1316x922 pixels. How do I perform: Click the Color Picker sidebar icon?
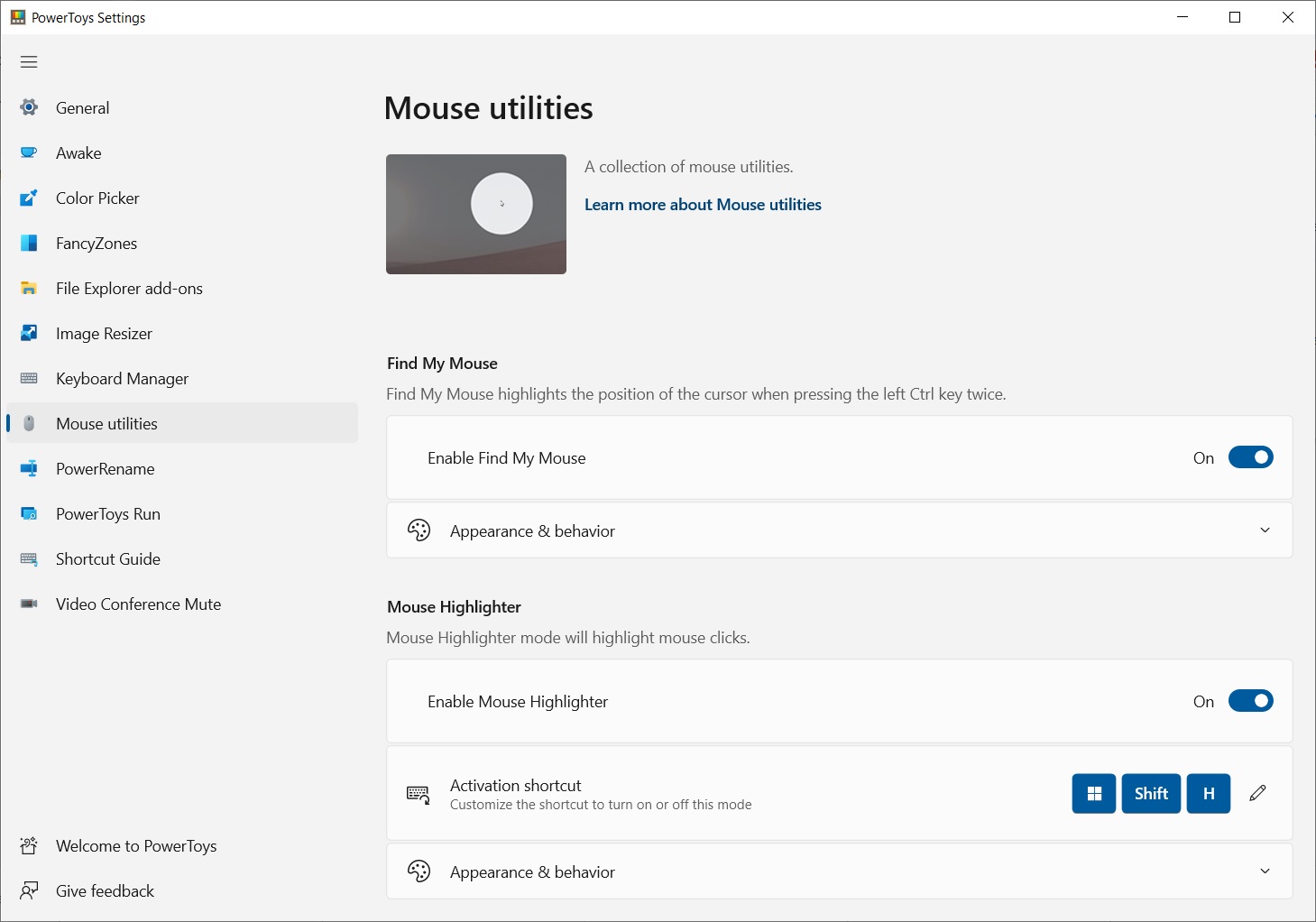point(29,198)
